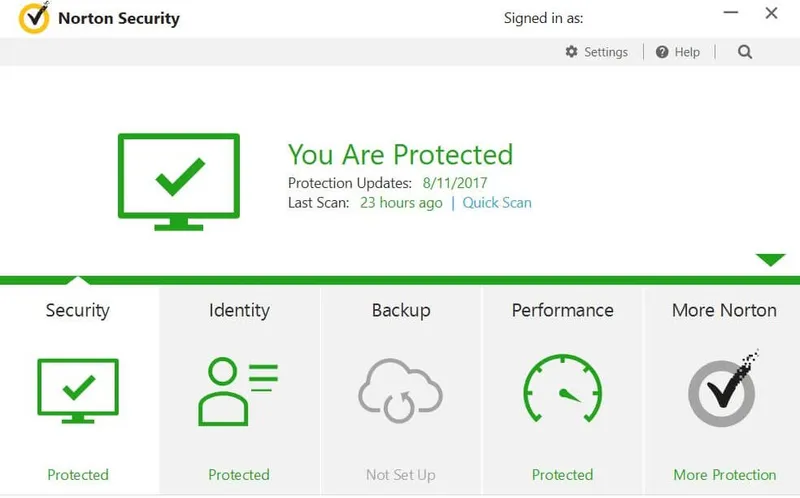Click the Settings text label
Image resolution: width=800 pixels, height=498 pixels.
(606, 52)
